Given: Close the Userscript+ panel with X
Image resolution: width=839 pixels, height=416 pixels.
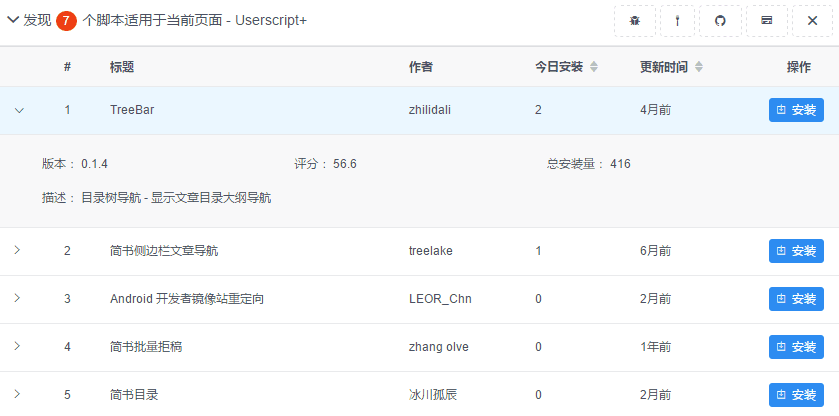Looking at the screenshot, I should pyautogui.click(x=812, y=20).
